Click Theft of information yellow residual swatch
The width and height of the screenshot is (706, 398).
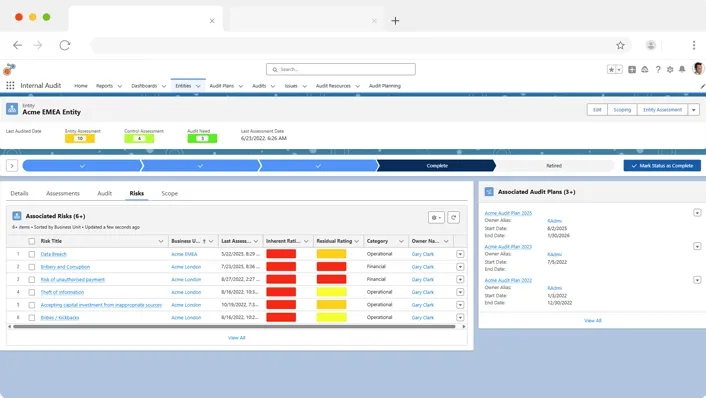pyautogui.click(x=331, y=292)
